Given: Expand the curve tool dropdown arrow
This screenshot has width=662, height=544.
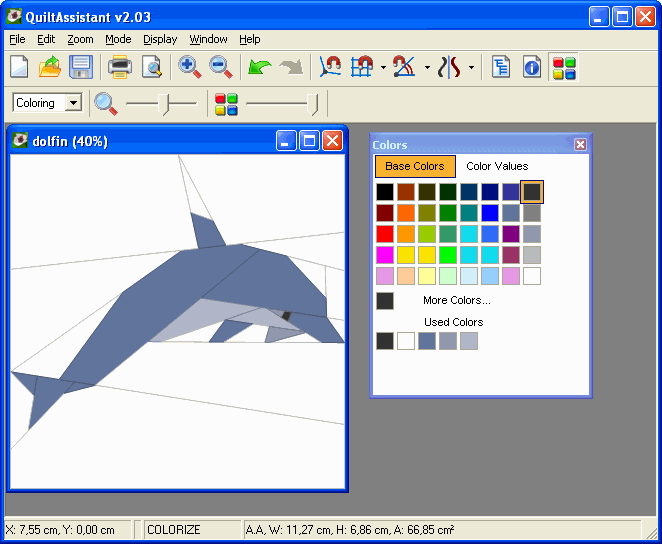Looking at the screenshot, I should coord(471,67).
